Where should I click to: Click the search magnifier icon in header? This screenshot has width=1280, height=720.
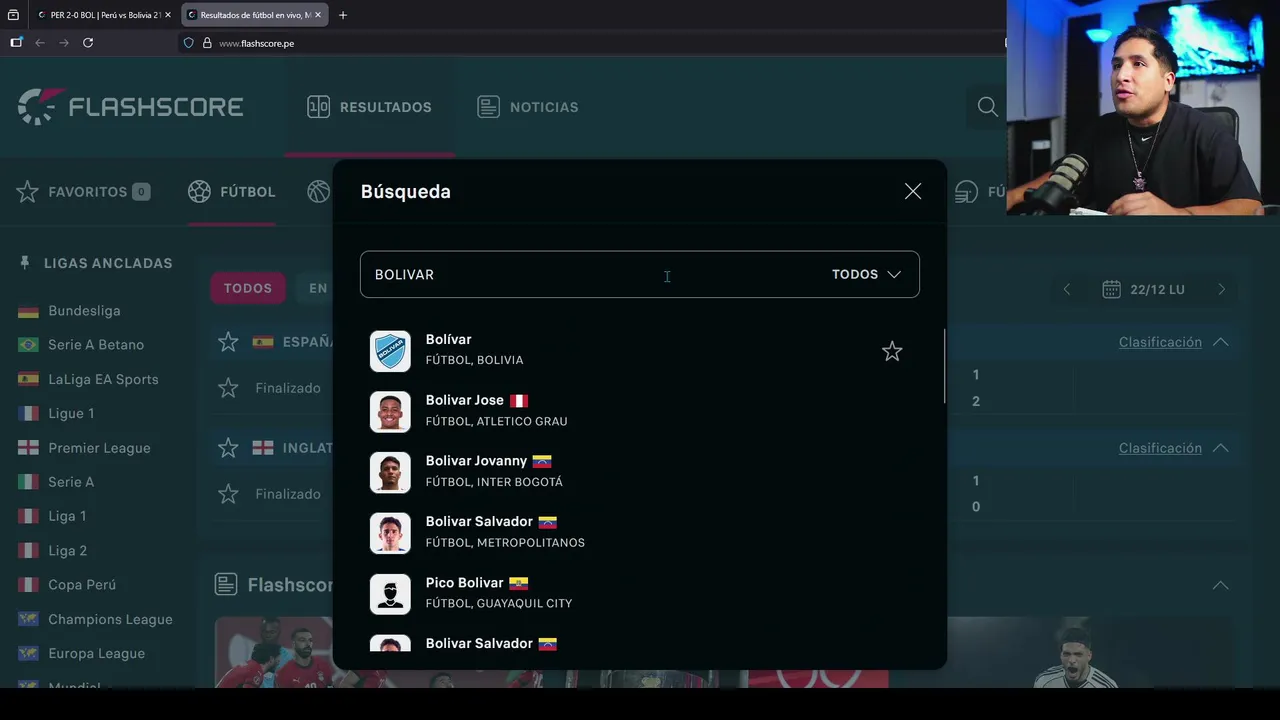tap(987, 107)
